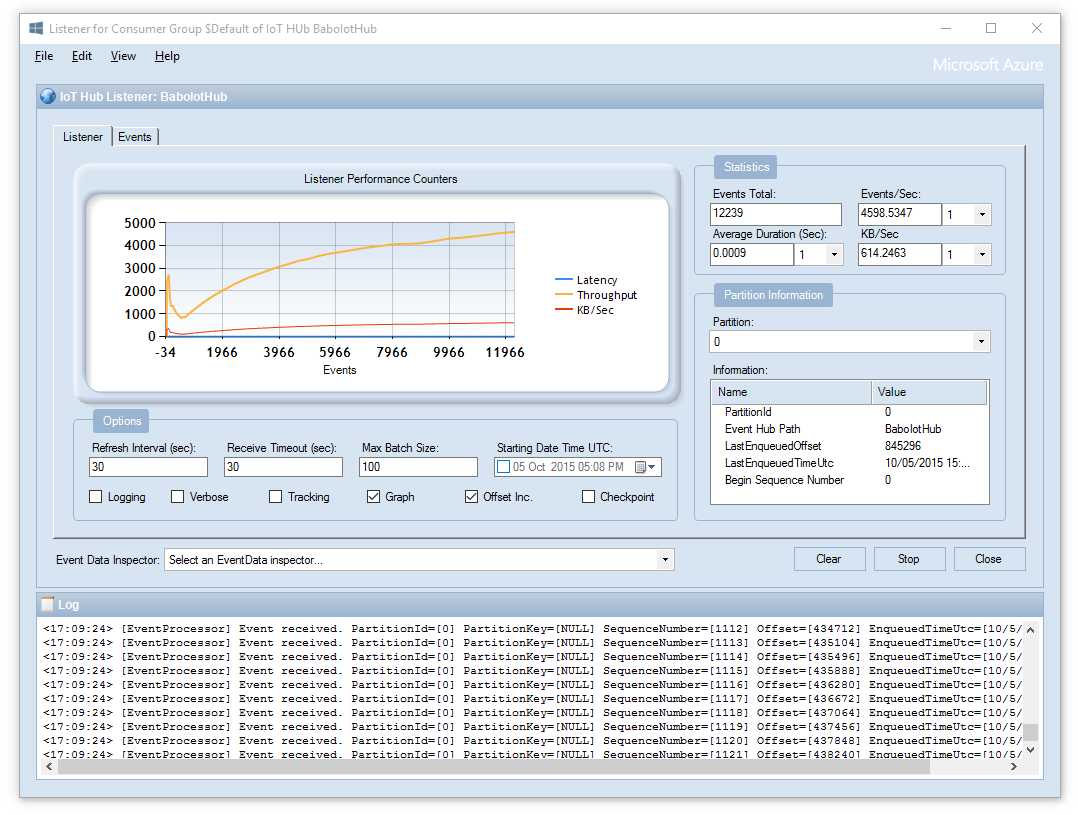The height and width of the screenshot is (815, 1078).
Task: Select the Begin Sequence Number row
Action: 850,480
